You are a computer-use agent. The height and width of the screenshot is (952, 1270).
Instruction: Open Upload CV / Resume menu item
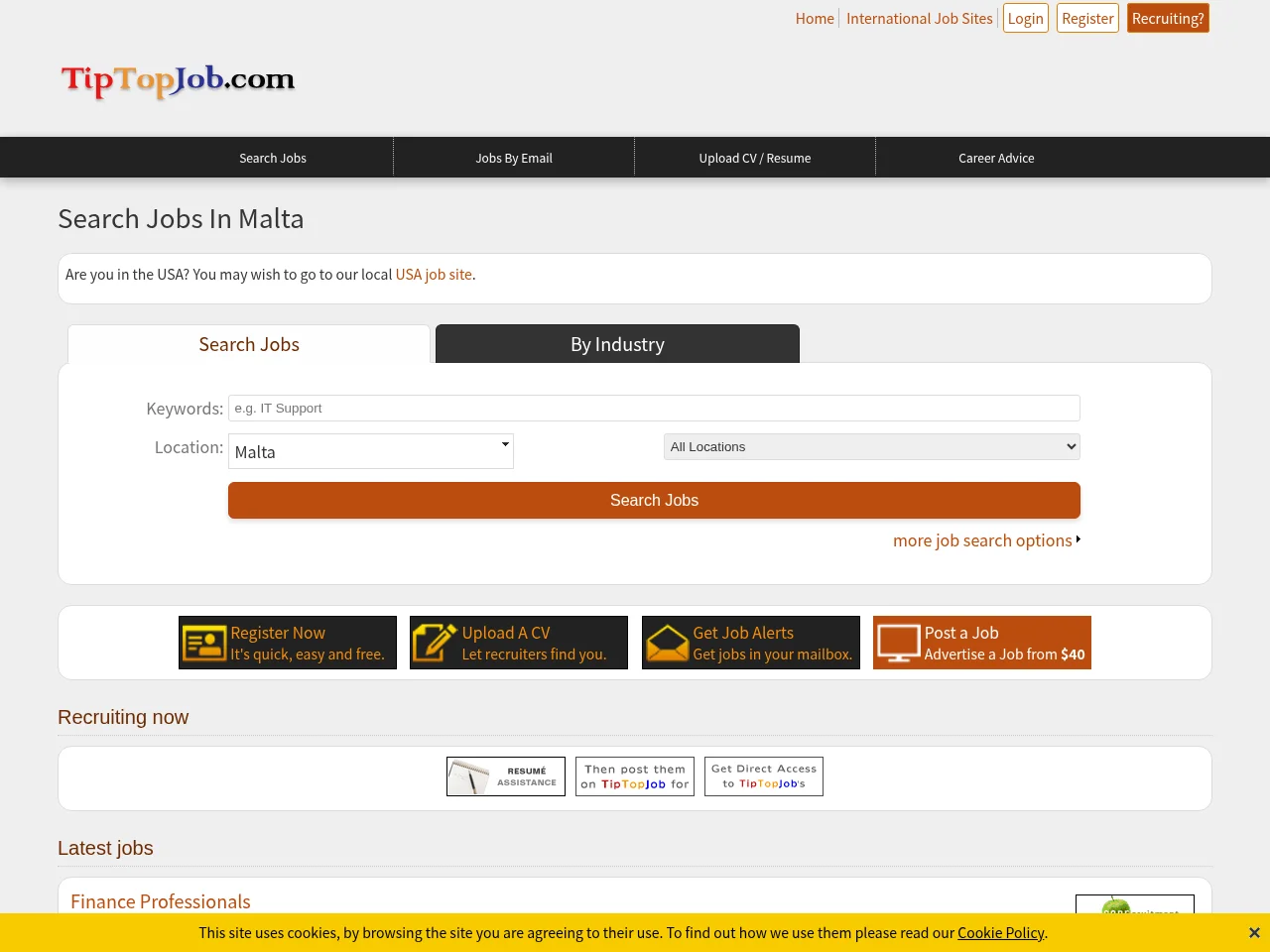(755, 158)
